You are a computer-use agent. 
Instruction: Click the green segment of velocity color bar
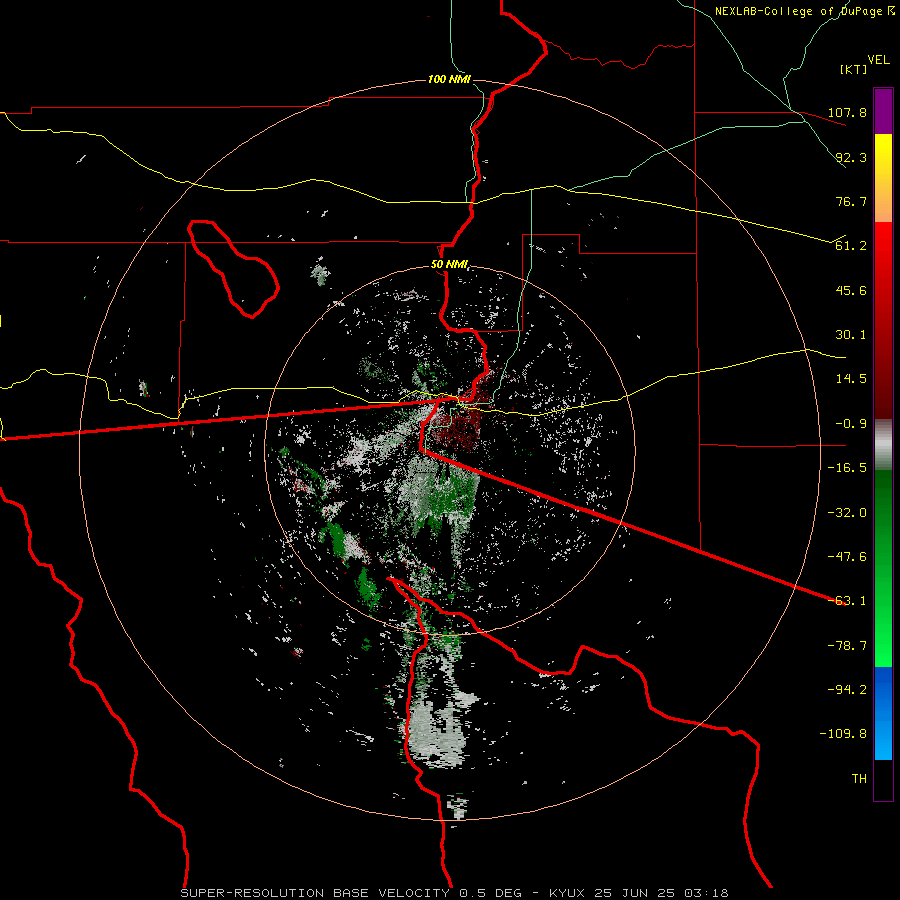pyautogui.click(x=883, y=568)
